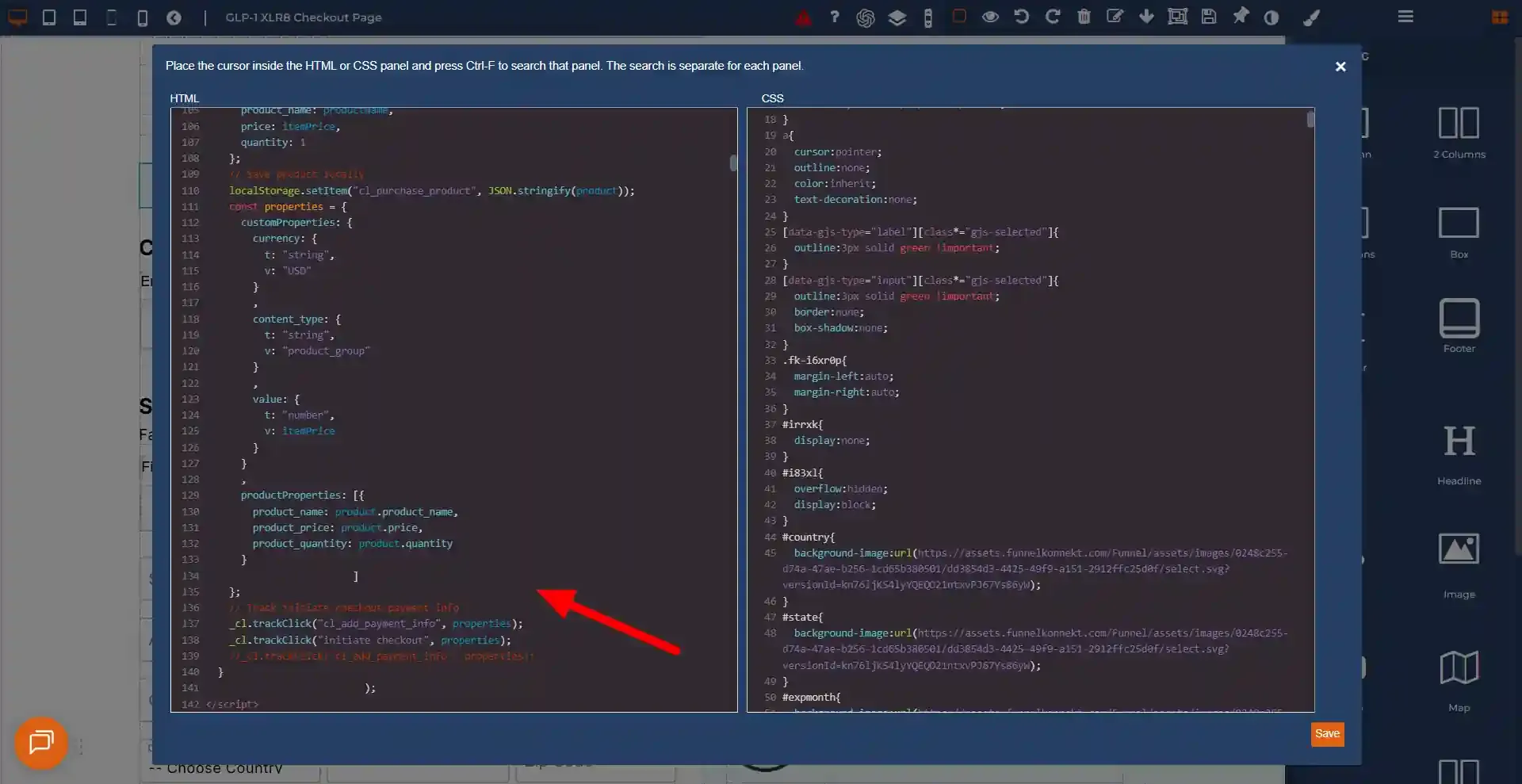Open the style paintbrush icon
1522x784 pixels.
pyautogui.click(x=1311, y=17)
